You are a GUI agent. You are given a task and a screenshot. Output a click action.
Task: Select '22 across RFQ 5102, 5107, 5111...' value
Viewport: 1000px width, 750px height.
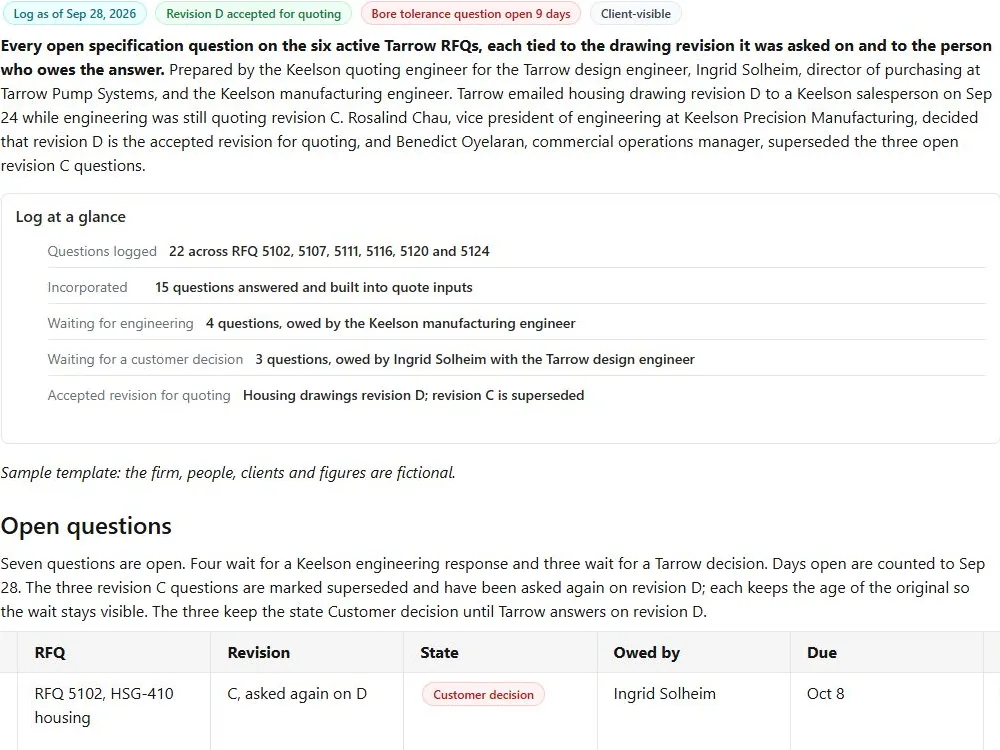(329, 251)
